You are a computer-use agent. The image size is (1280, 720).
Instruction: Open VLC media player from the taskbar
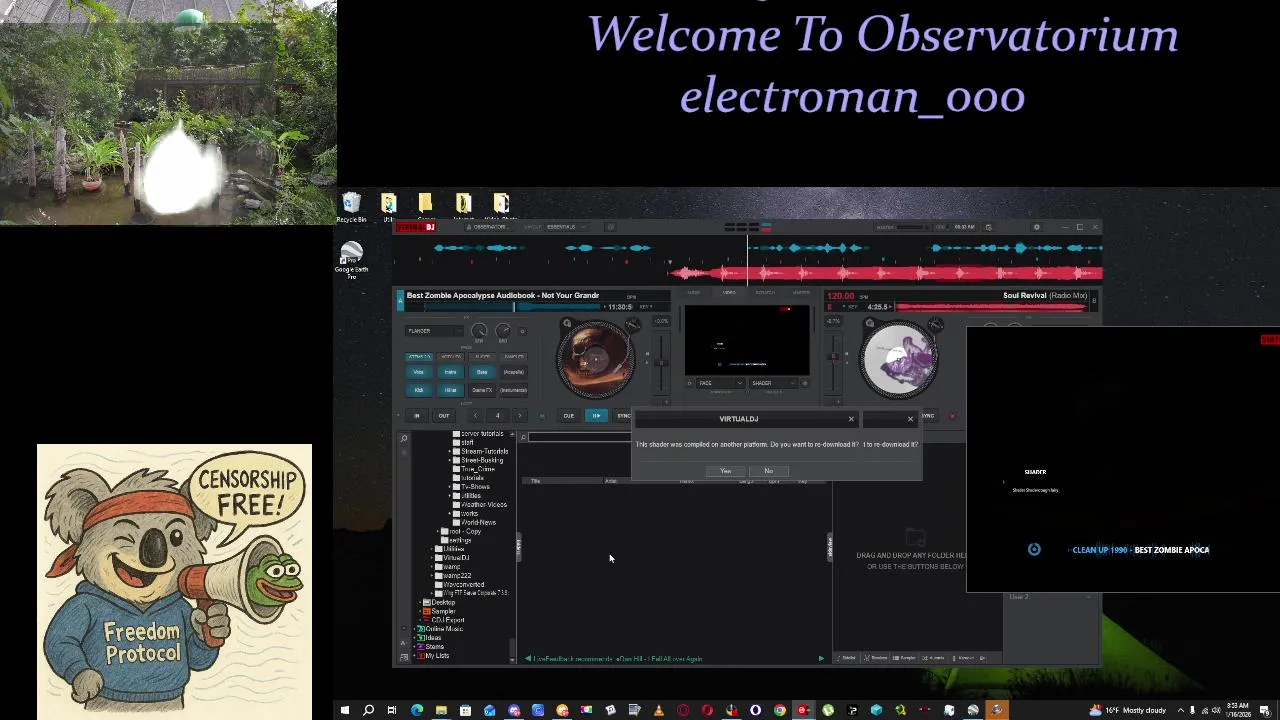[659, 710]
